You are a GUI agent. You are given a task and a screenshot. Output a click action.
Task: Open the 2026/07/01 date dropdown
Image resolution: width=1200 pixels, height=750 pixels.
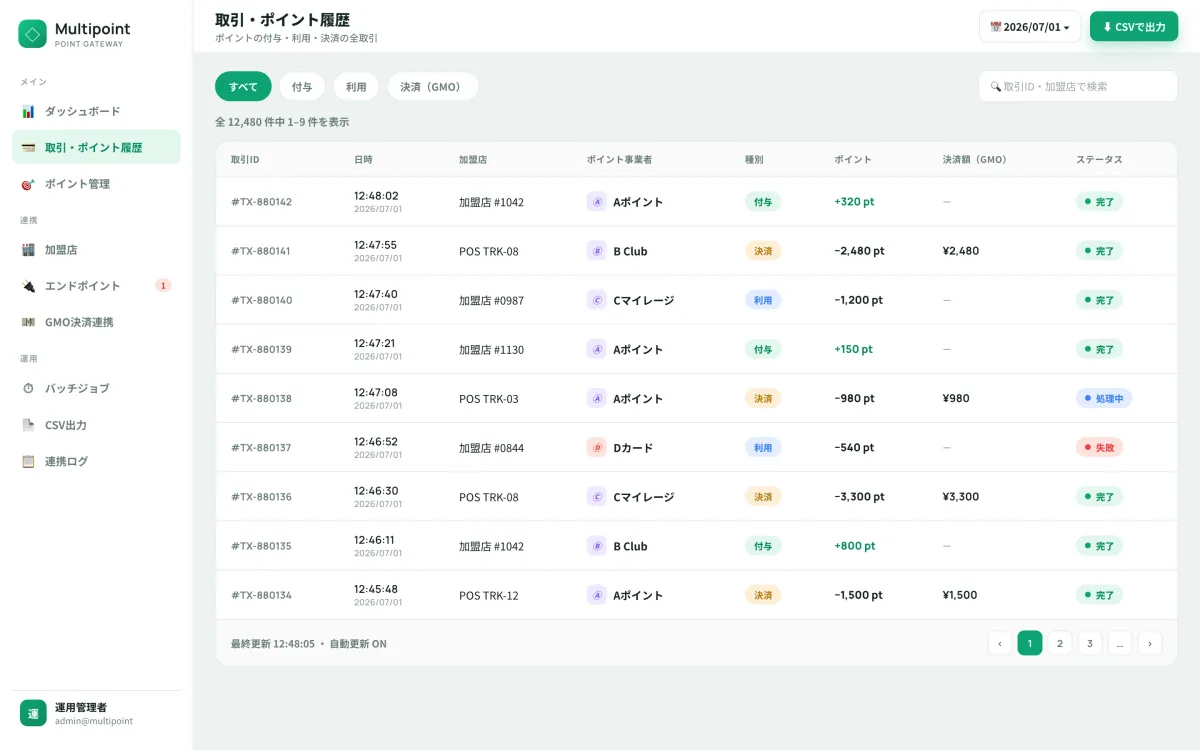[1030, 27]
